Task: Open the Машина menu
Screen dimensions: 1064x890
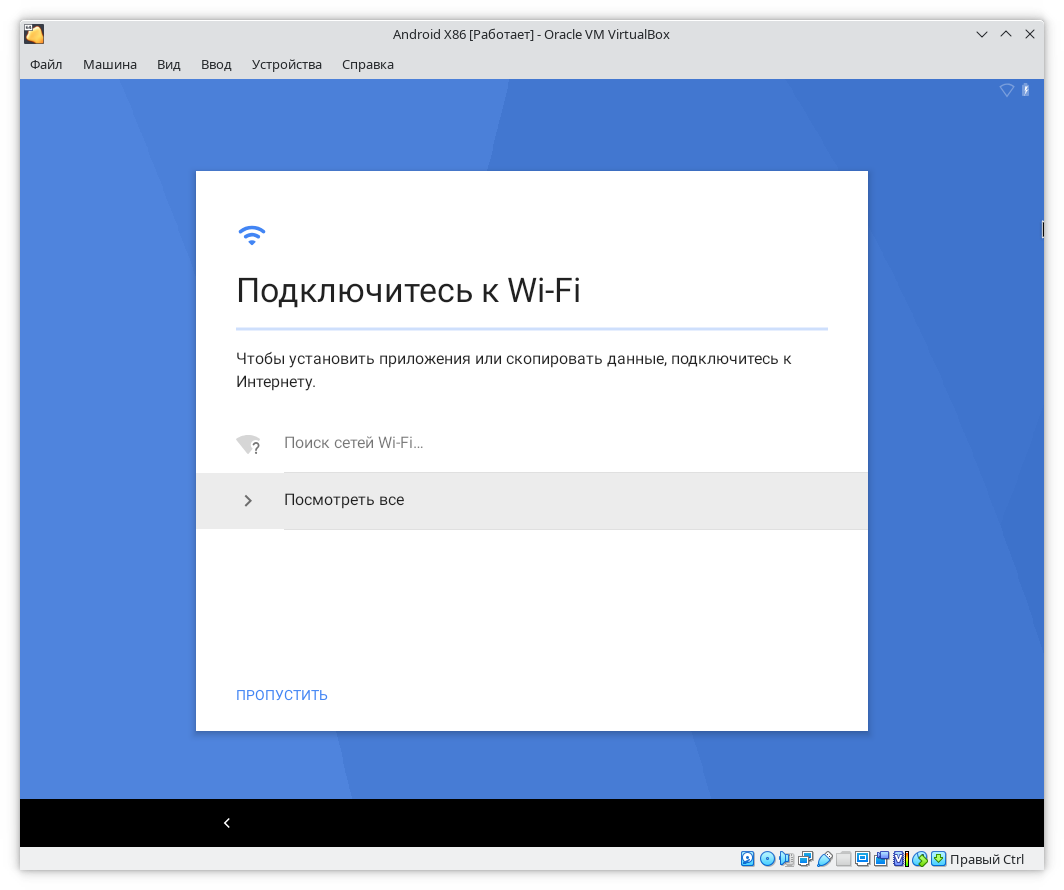Action: coord(110,64)
